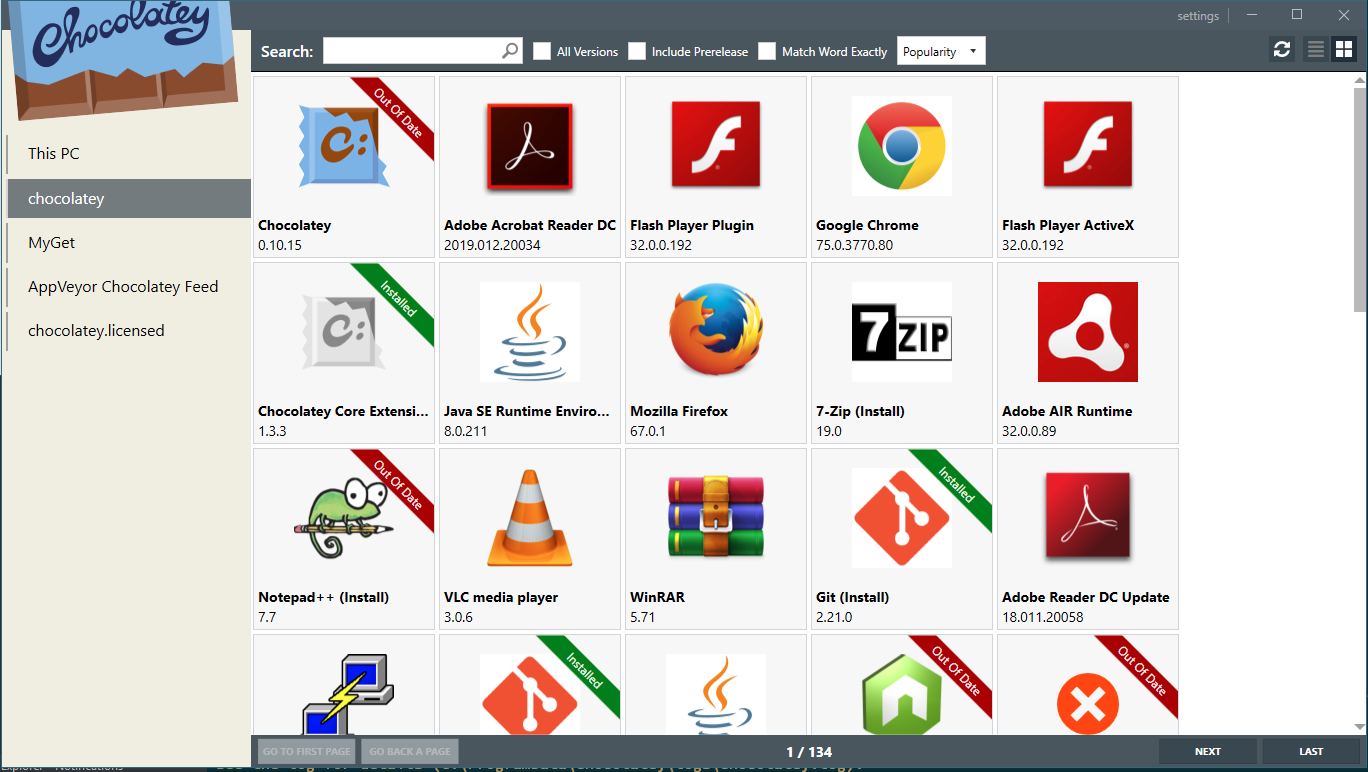
Task: Open the settings link
Action: (1198, 15)
